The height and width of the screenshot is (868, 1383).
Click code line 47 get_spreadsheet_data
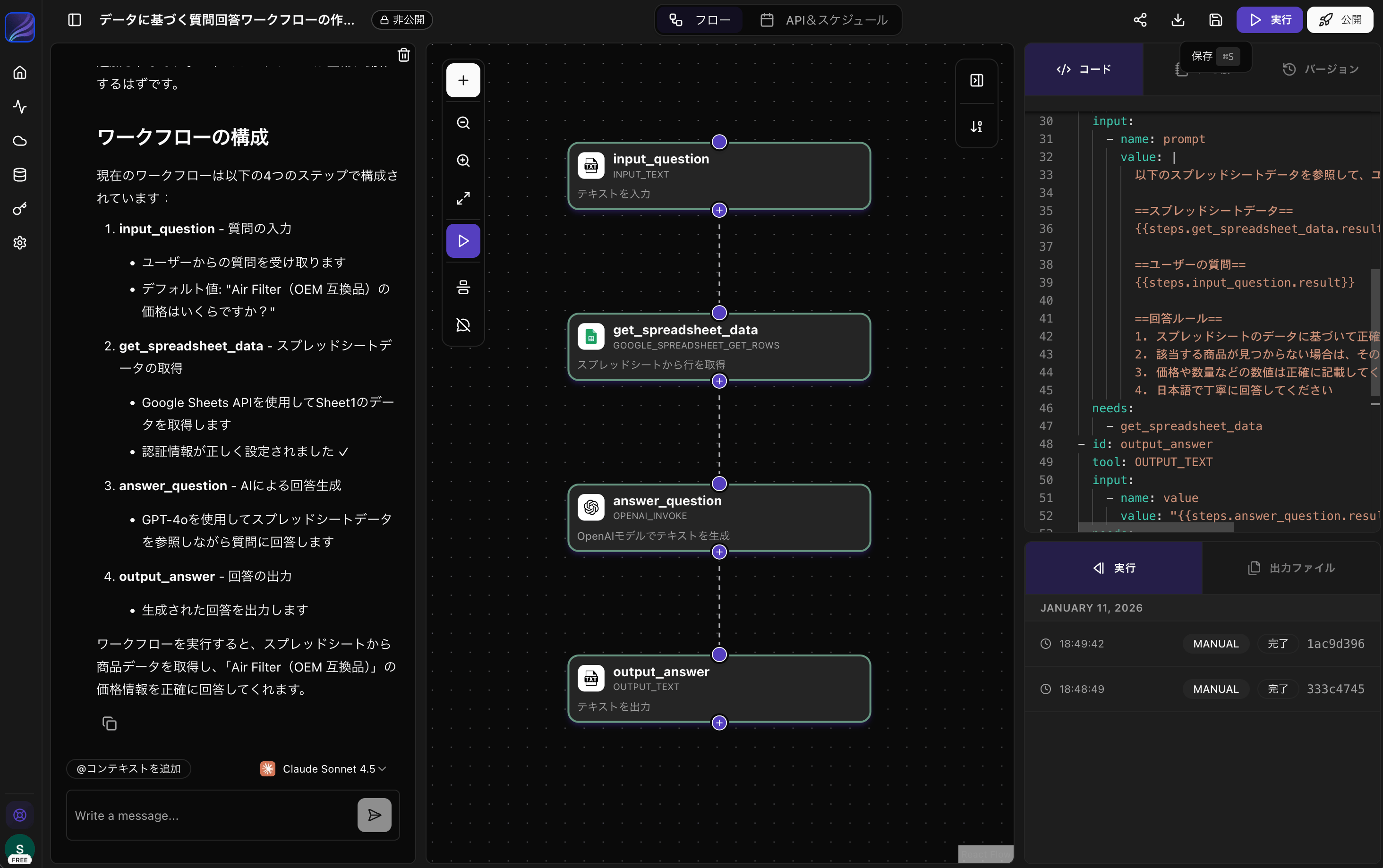click(x=1191, y=426)
